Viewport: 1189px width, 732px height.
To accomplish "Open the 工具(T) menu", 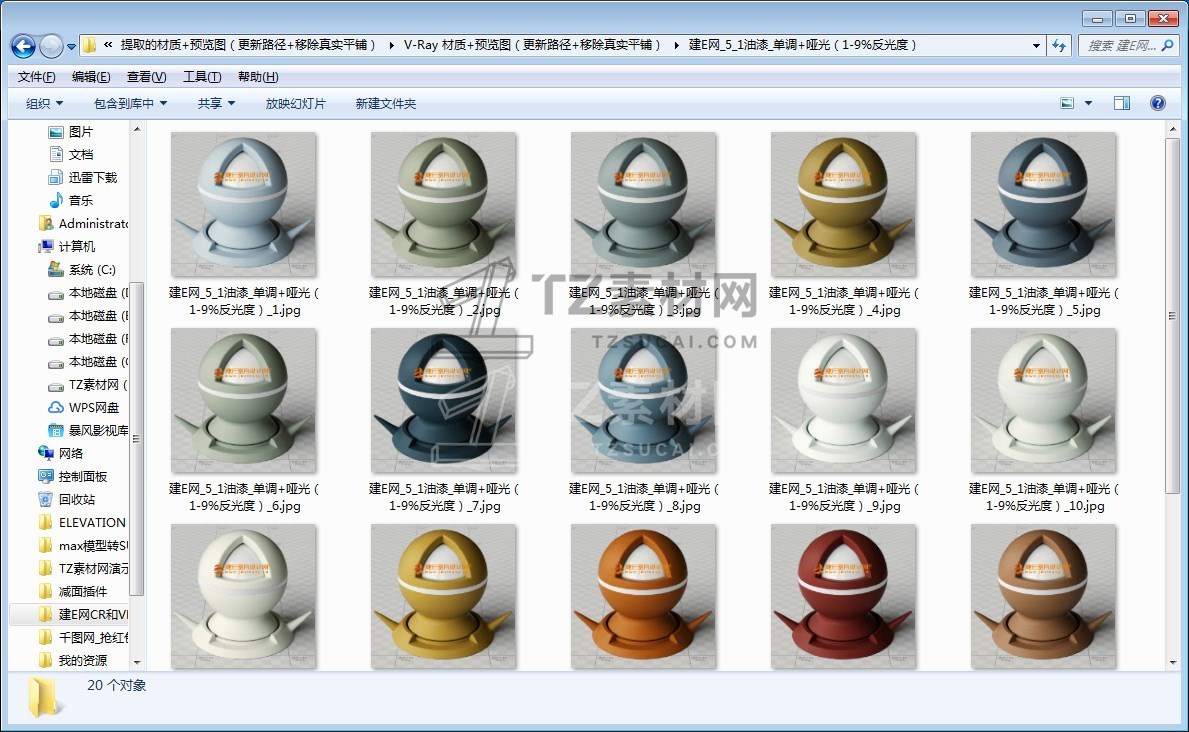I will 201,77.
